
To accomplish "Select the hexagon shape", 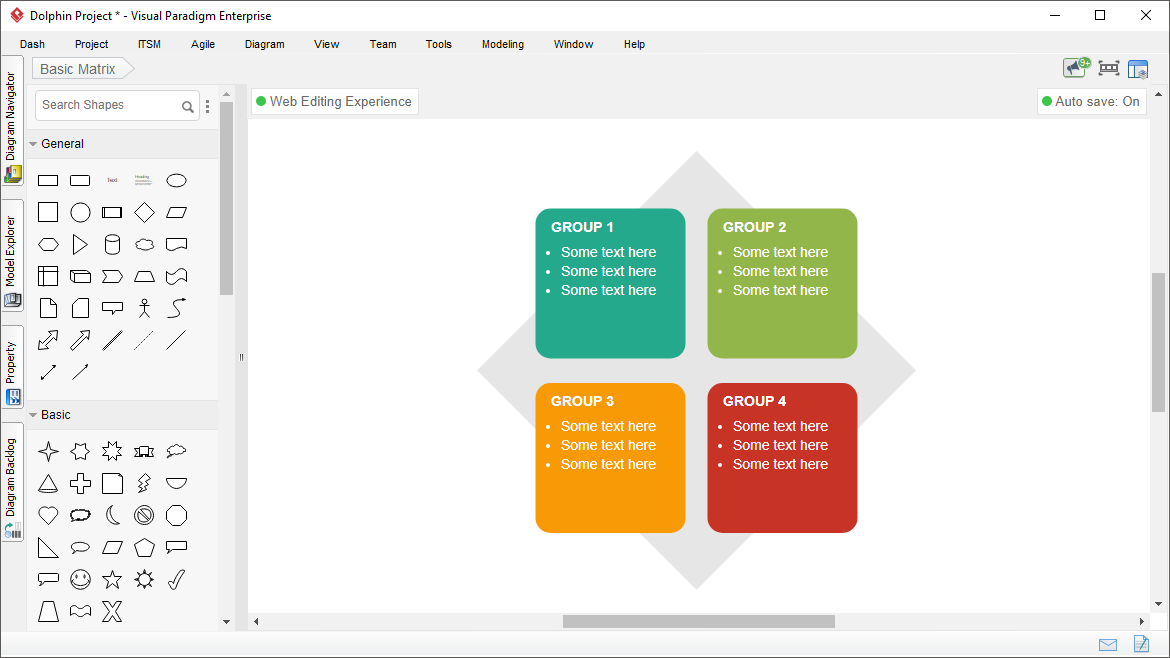I will pyautogui.click(x=48, y=245).
